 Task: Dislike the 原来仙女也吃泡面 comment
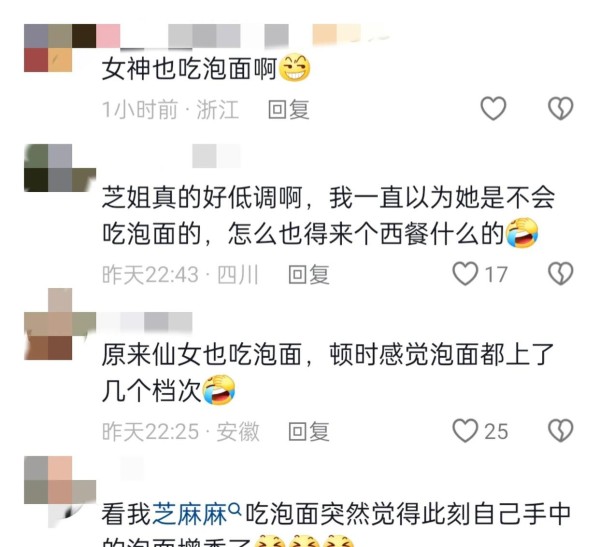click(x=561, y=431)
